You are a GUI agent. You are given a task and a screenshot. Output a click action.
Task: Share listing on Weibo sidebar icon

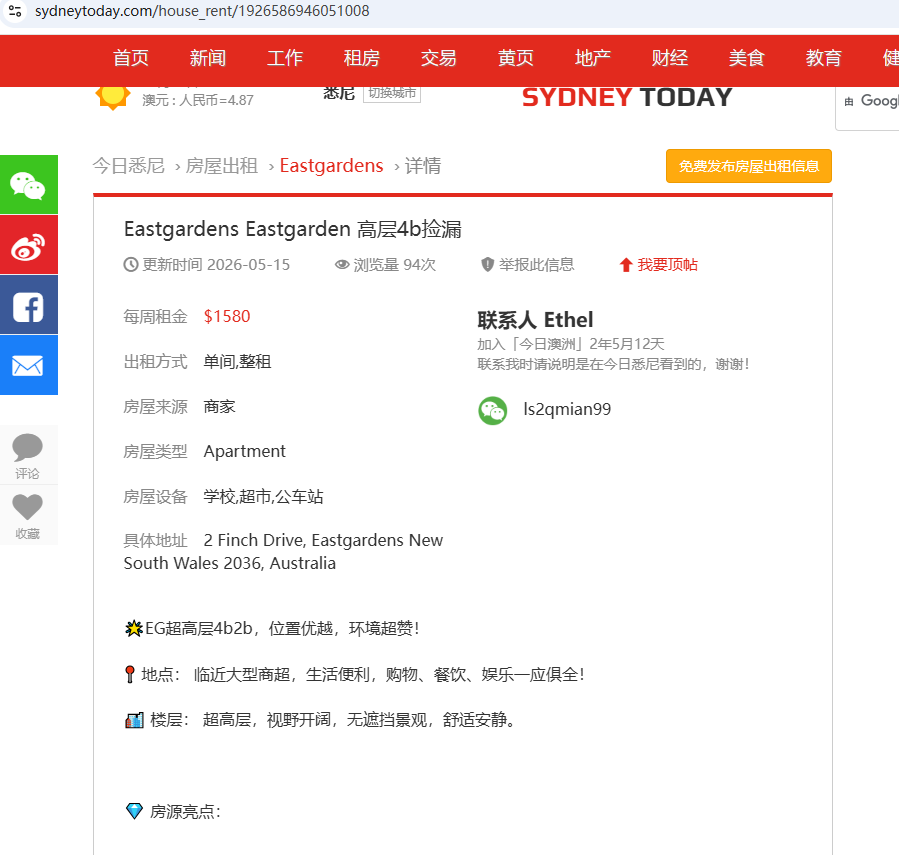click(x=29, y=245)
